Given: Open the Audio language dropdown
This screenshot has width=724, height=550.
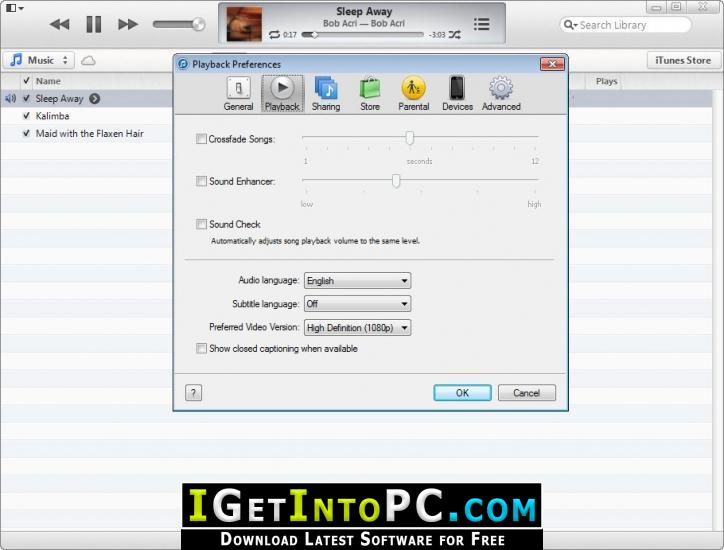Looking at the screenshot, I should (357, 280).
